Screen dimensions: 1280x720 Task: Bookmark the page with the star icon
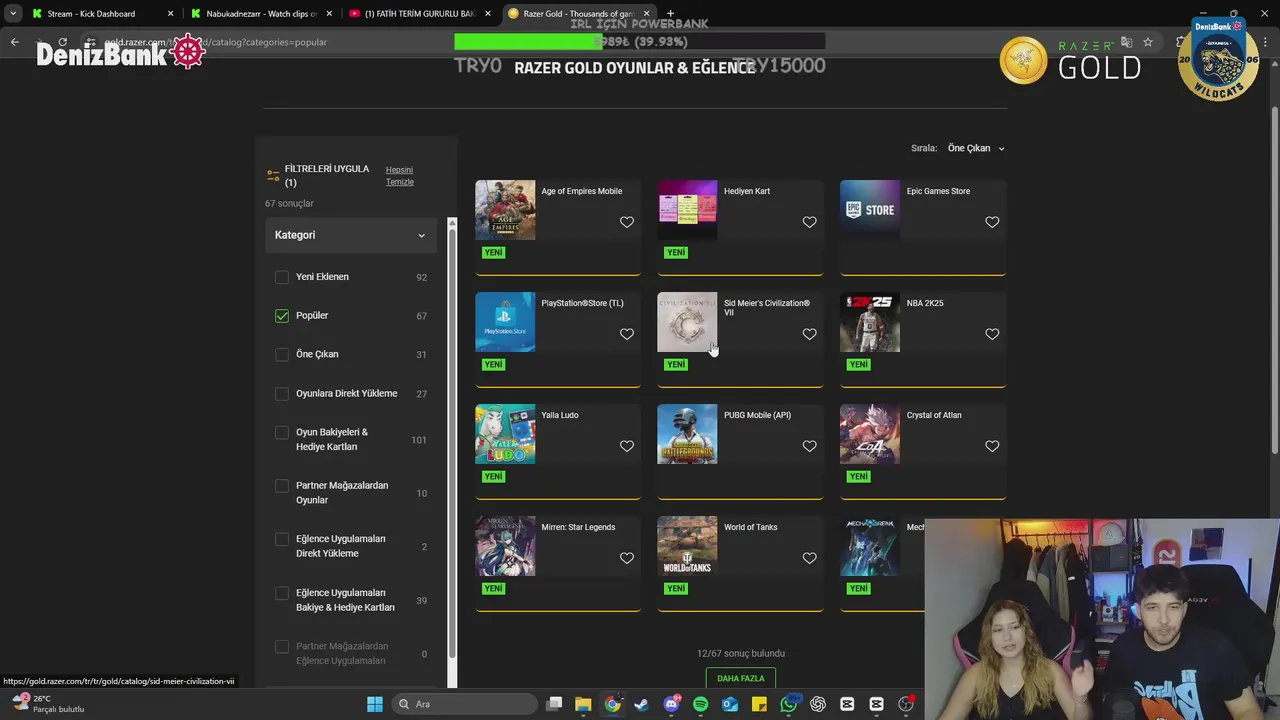[1148, 42]
